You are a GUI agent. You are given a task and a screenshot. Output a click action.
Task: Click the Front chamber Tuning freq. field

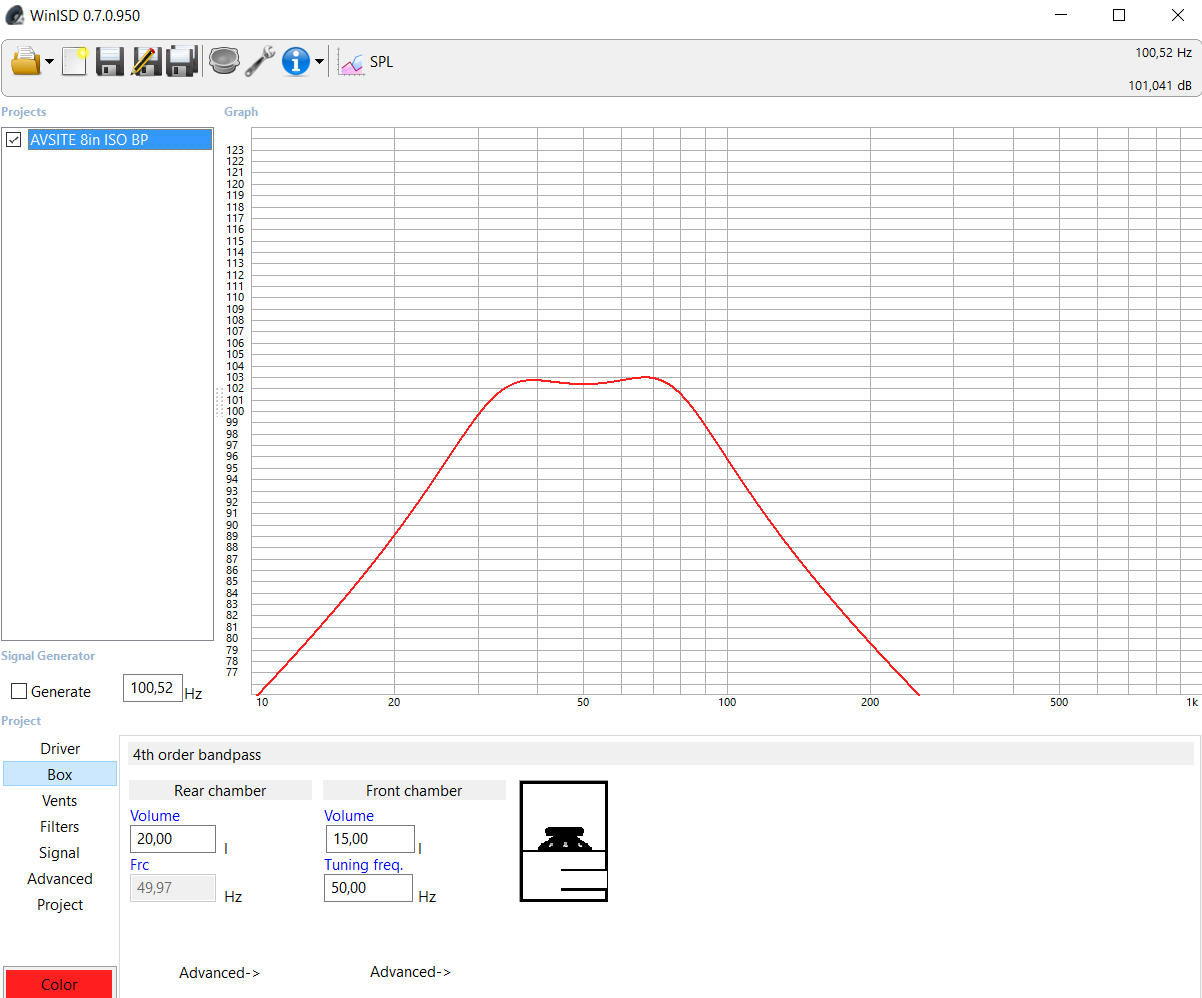tap(368, 888)
